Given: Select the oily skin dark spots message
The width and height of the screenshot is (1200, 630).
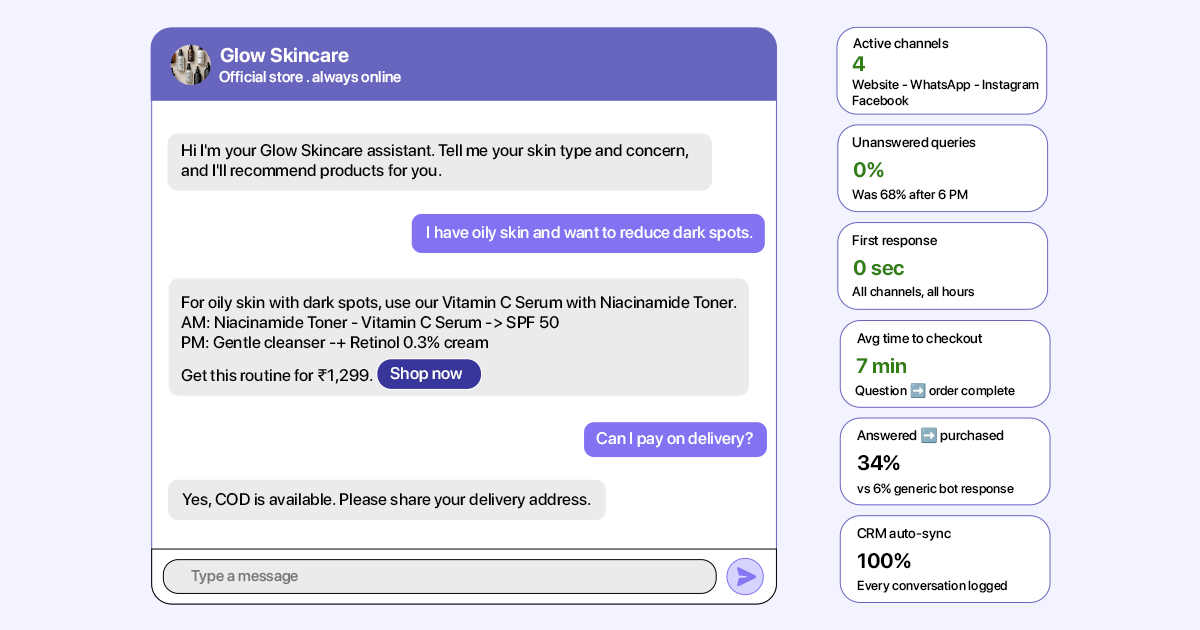Looking at the screenshot, I should 588,233.
